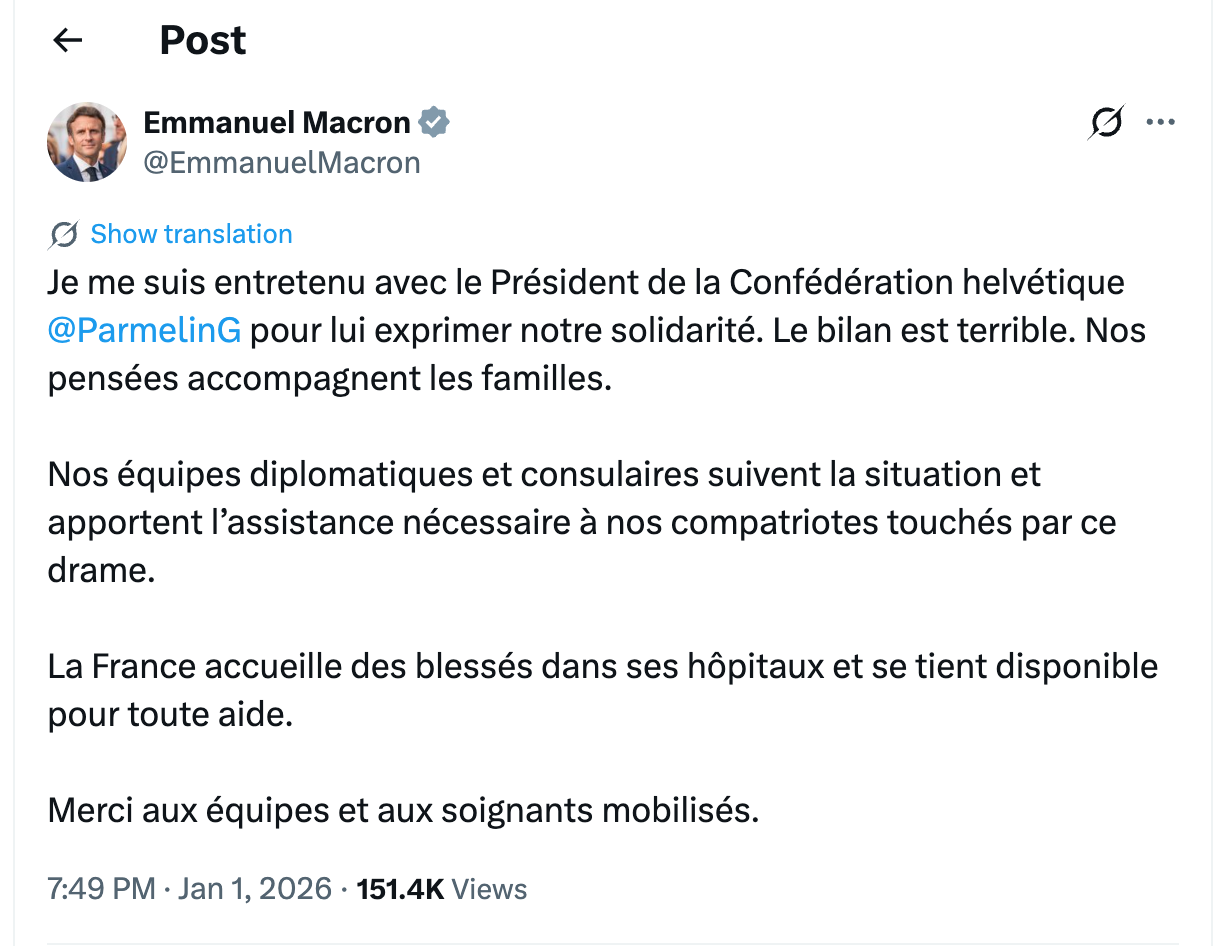Viewport: 1226px width, 946px height.
Task: Click the Jan 1, 2026 date
Action: [x=254, y=889]
